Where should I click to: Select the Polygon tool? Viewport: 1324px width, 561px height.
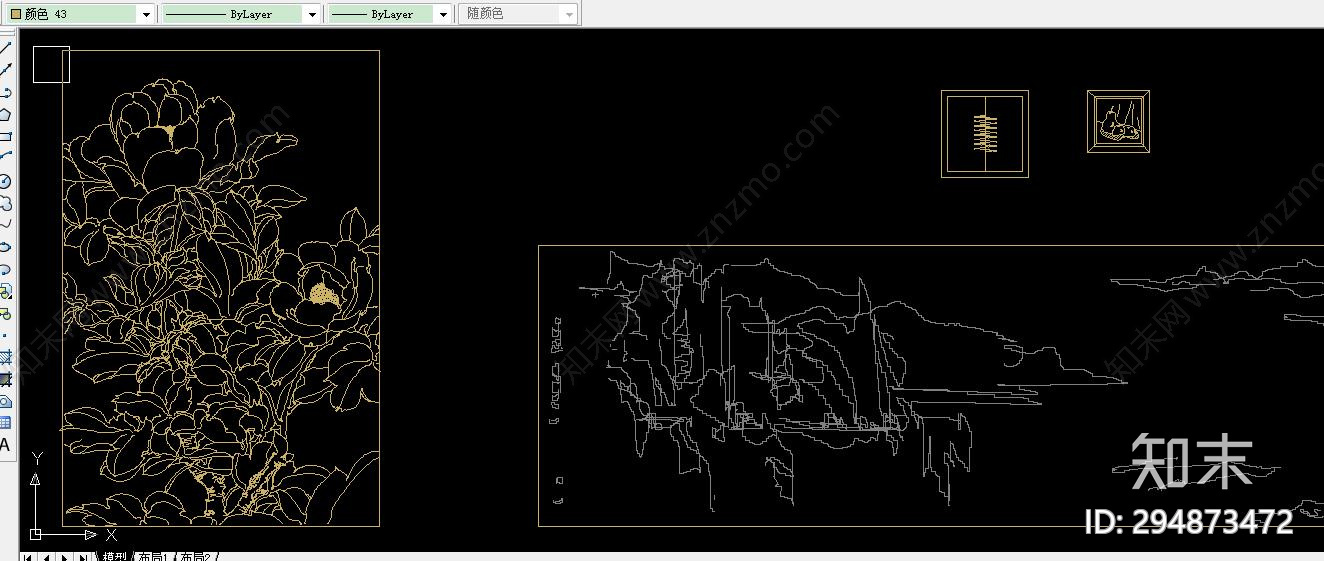tap(6, 114)
